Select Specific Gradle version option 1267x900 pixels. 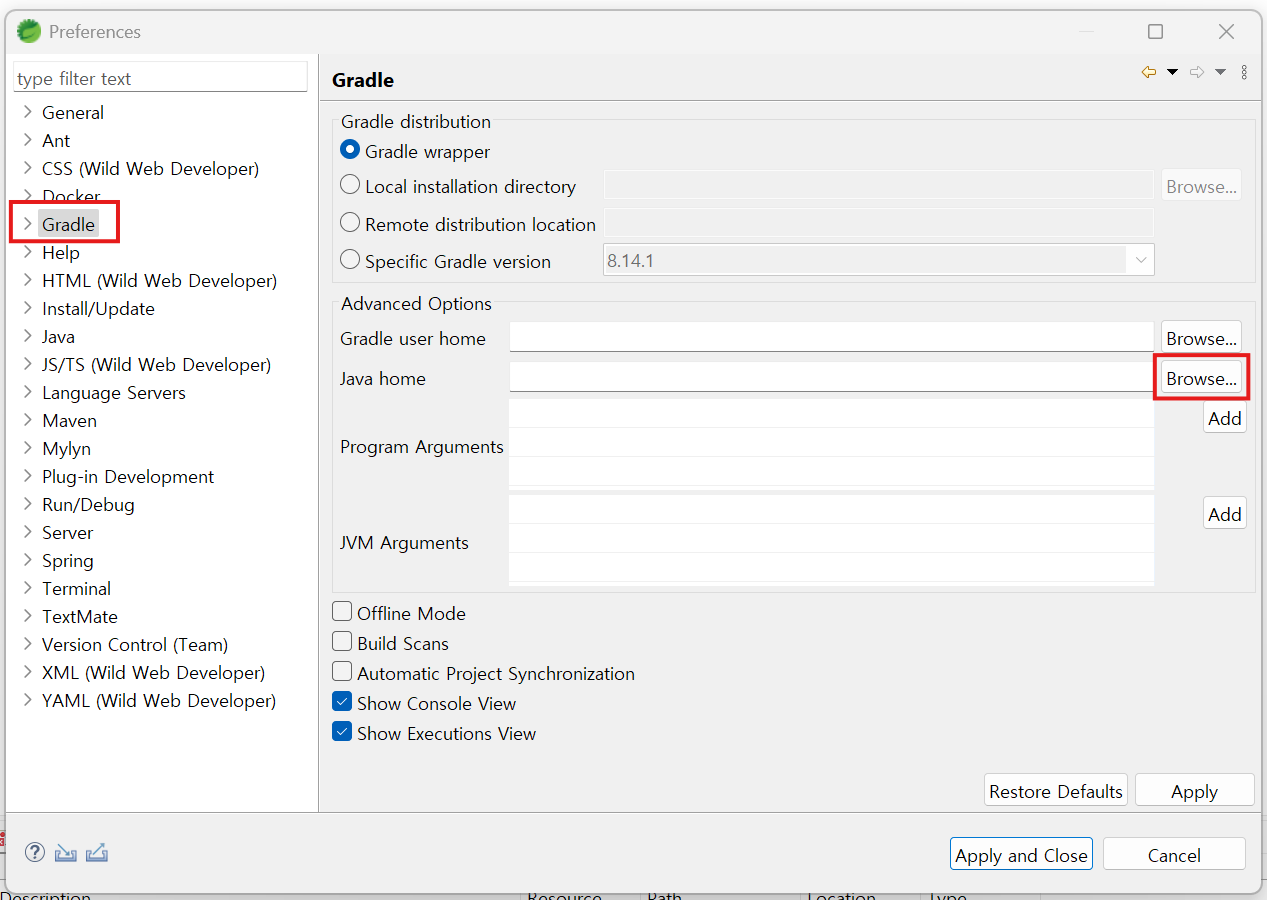[x=350, y=260]
